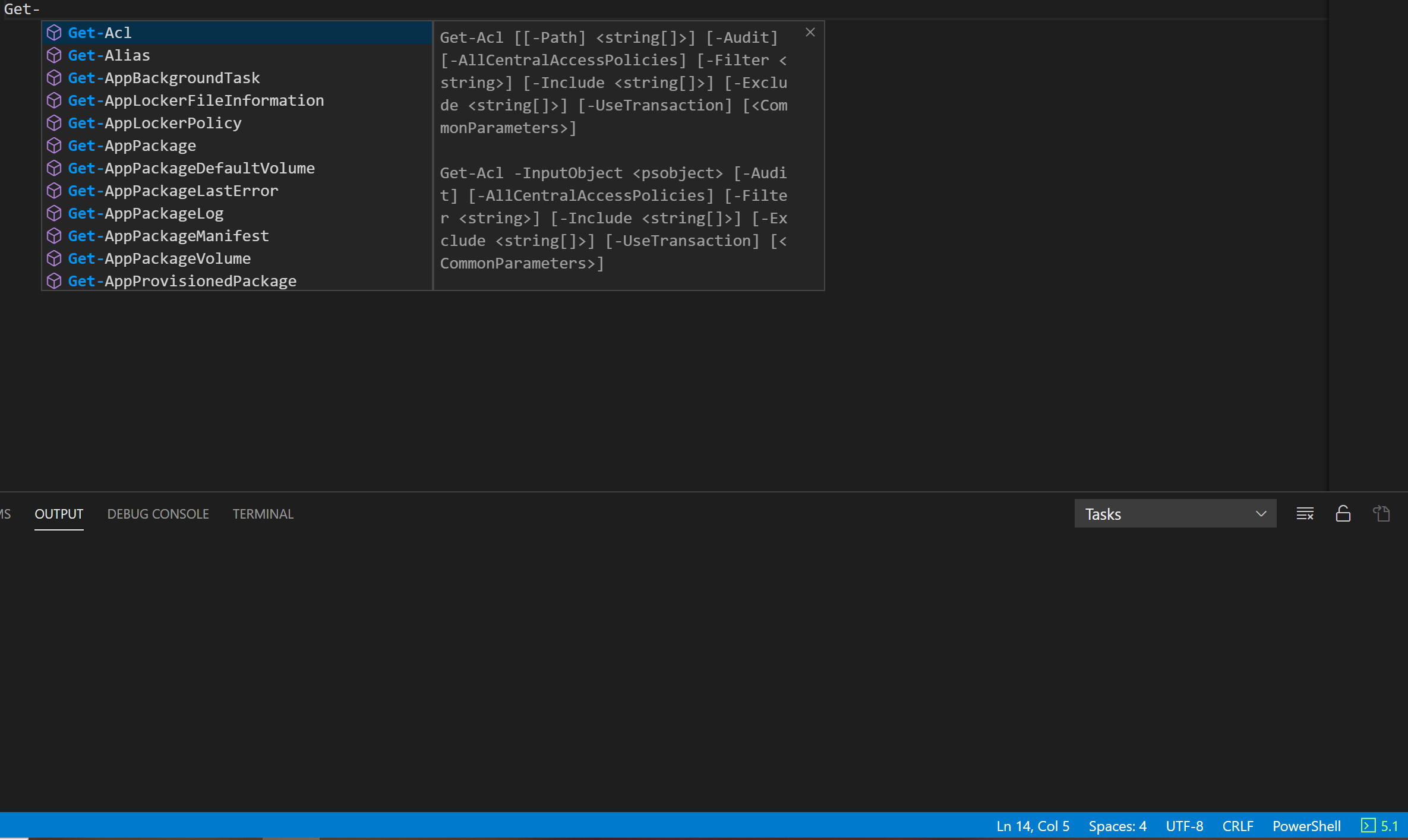Click the Get-AppLockerPolicy symbol icon

pos(54,123)
